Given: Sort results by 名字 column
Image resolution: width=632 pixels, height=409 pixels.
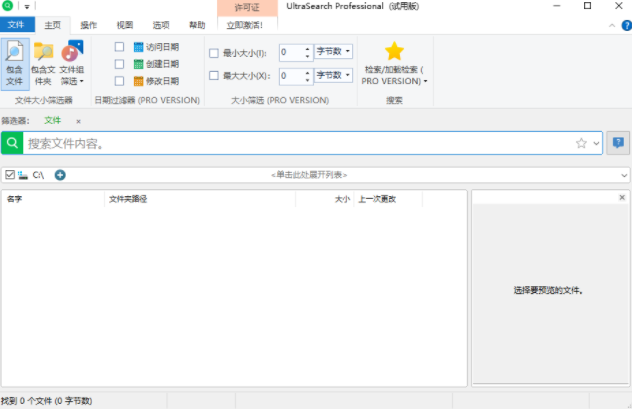Looking at the screenshot, I should click(x=53, y=199).
